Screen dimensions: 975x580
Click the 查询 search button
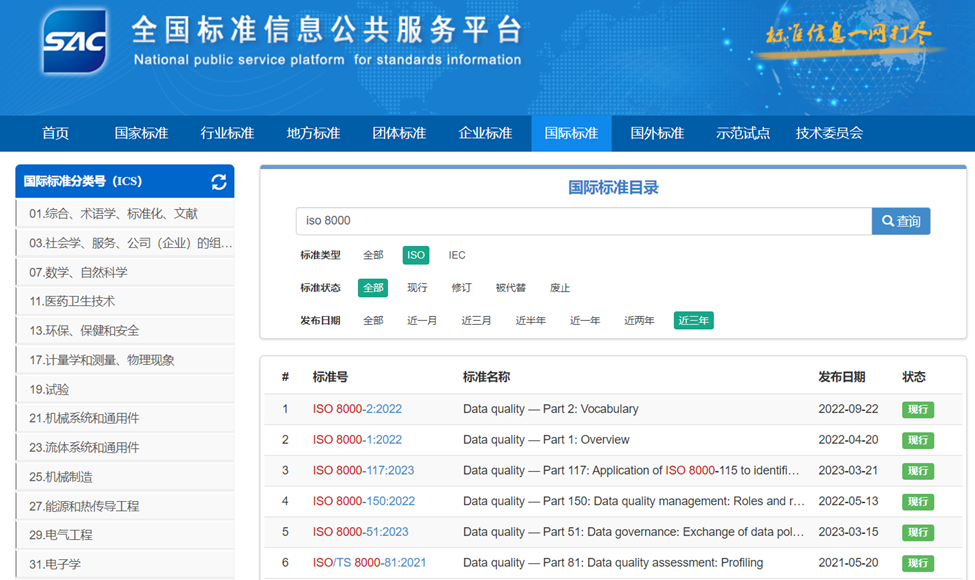[x=900, y=221]
